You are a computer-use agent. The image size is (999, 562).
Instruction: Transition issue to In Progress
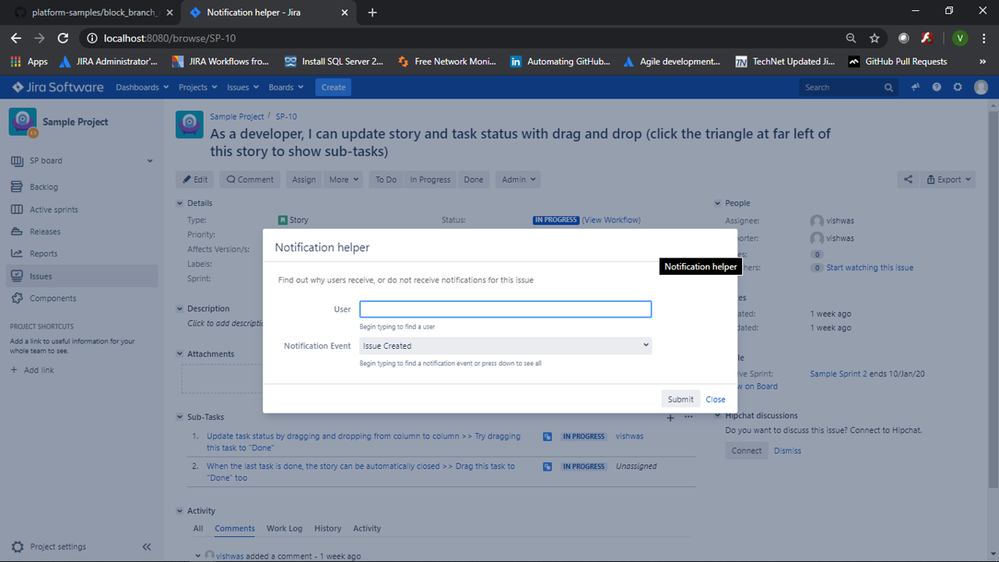point(430,180)
